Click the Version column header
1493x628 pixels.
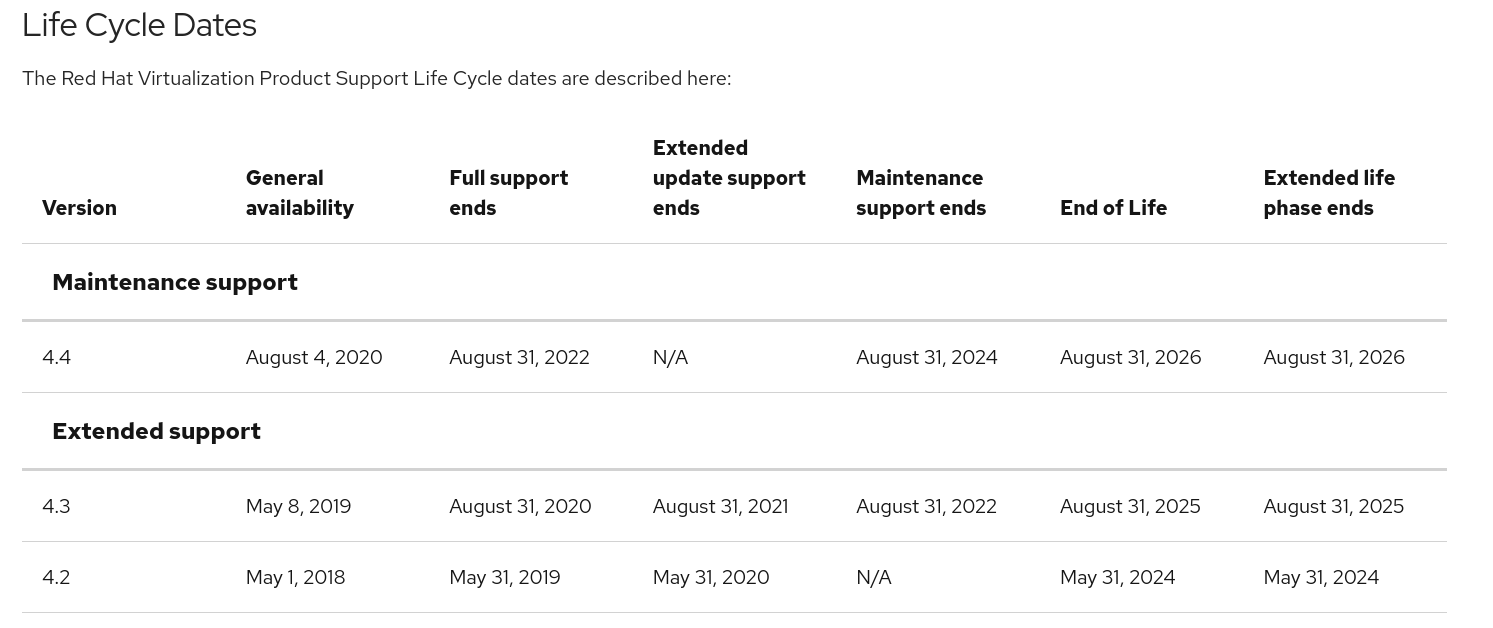click(79, 208)
